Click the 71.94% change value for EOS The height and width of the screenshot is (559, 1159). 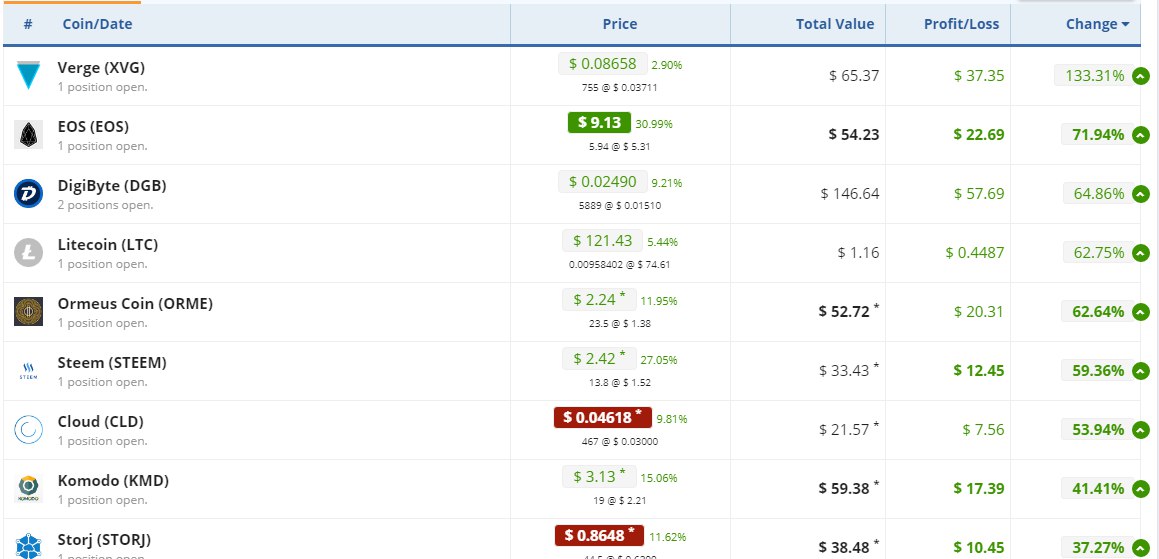(x=1098, y=135)
